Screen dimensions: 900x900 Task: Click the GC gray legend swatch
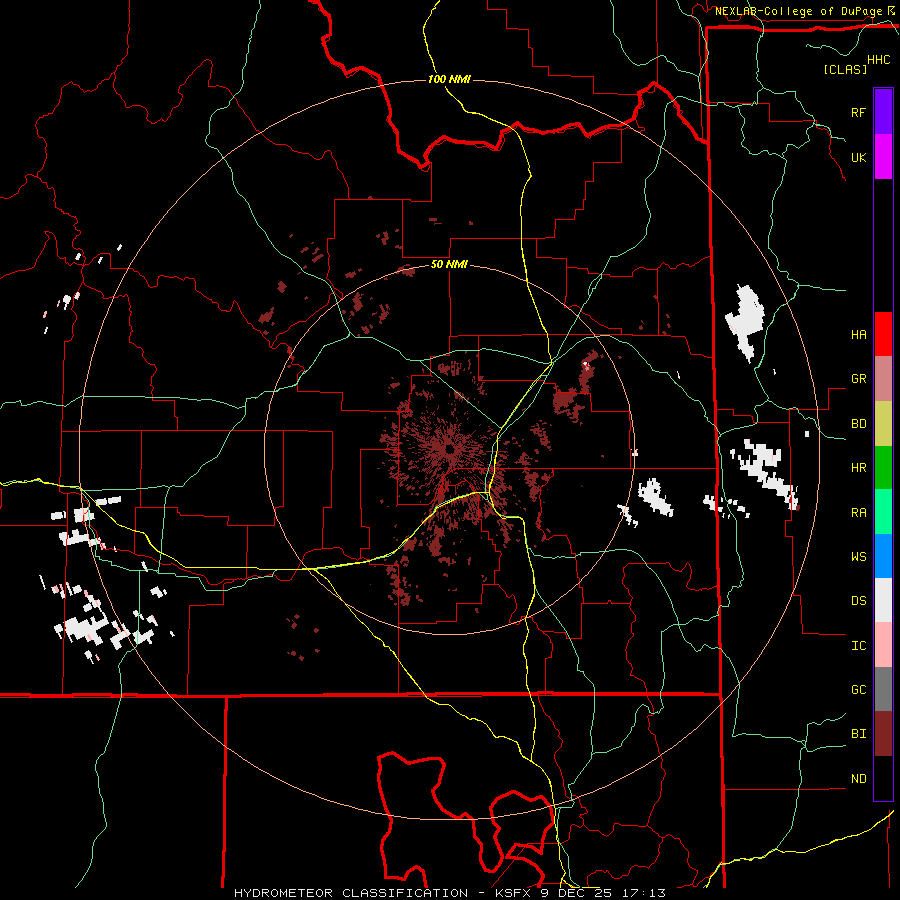tap(883, 689)
